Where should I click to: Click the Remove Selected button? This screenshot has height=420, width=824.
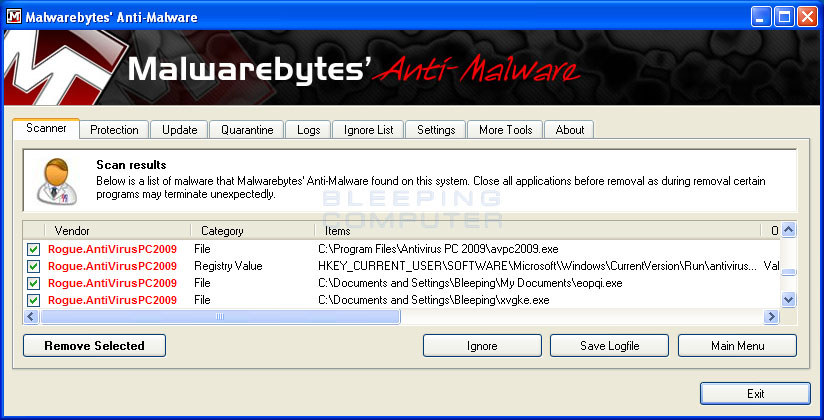(x=94, y=345)
